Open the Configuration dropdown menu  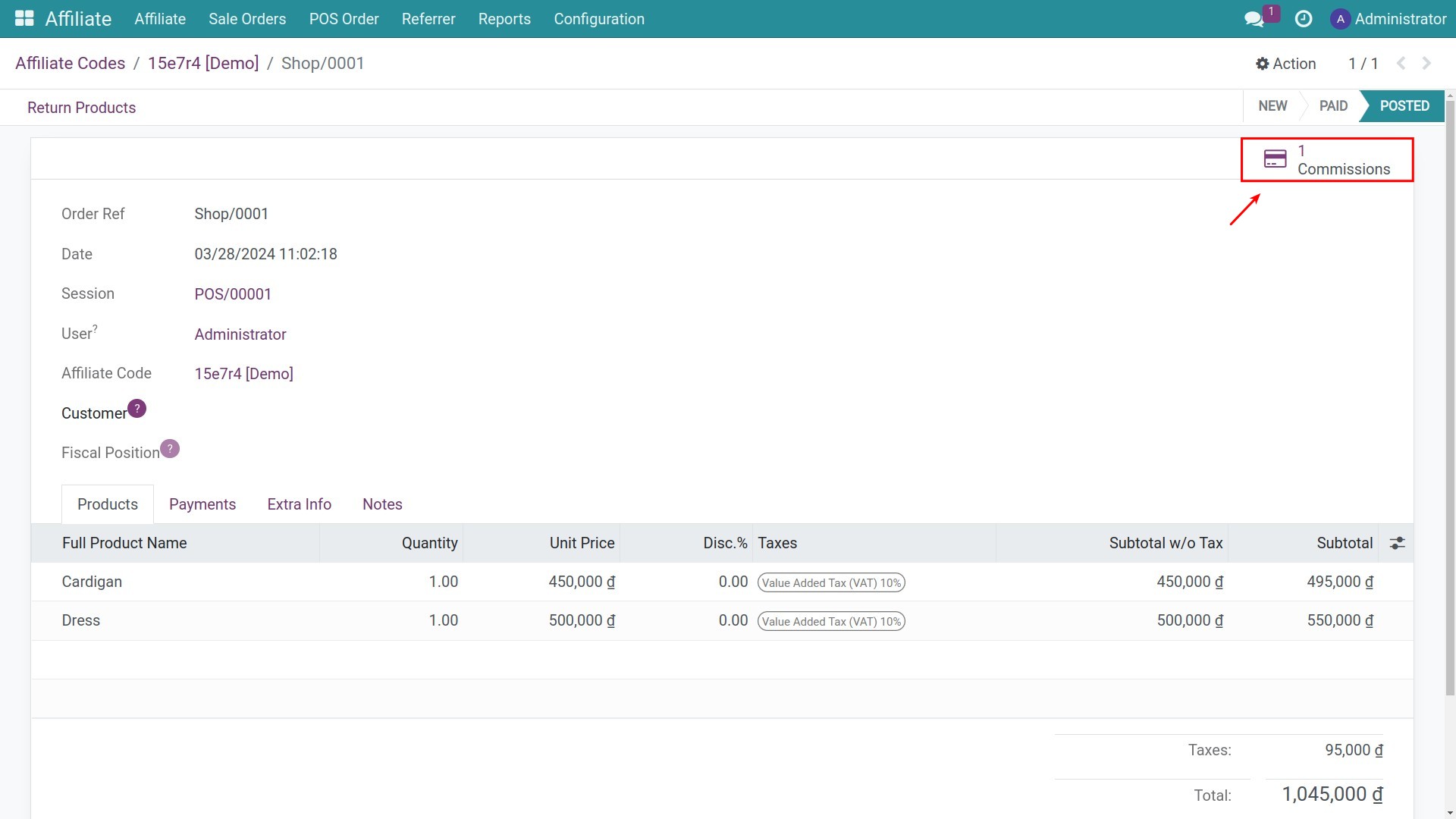[x=599, y=19]
